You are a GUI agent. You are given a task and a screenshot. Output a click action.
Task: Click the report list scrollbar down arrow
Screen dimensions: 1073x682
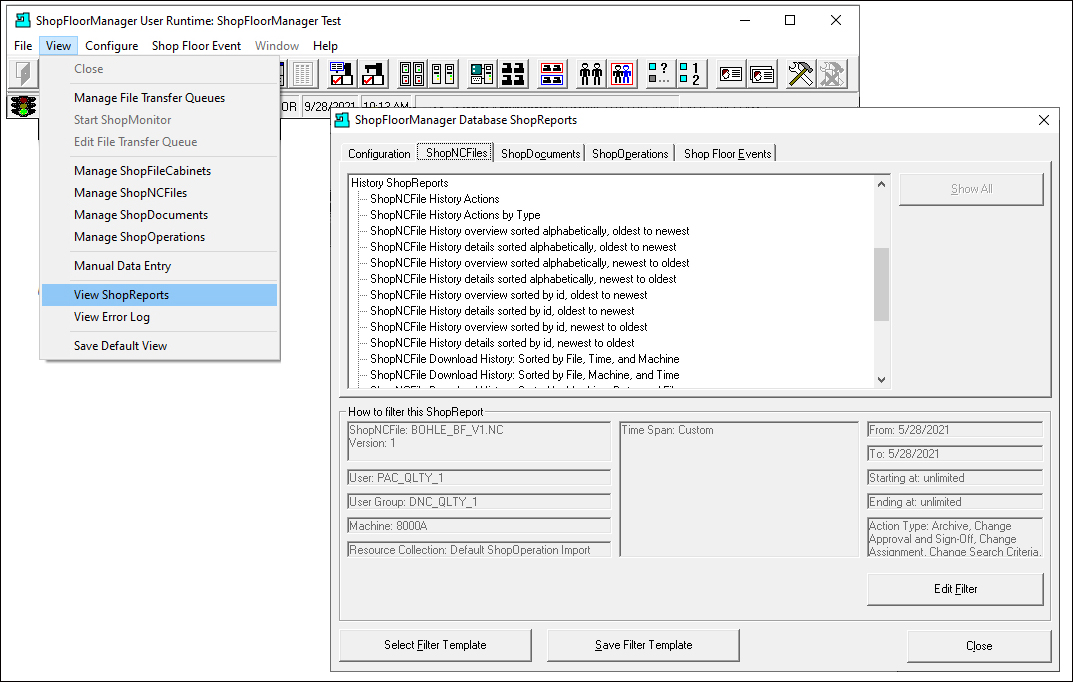tap(881, 380)
